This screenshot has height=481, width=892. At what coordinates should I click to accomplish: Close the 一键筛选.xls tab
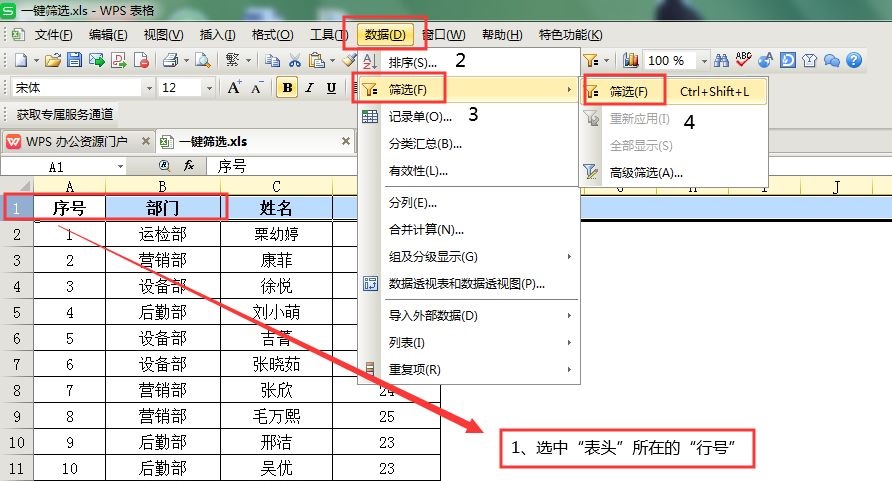click(x=346, y=141)
